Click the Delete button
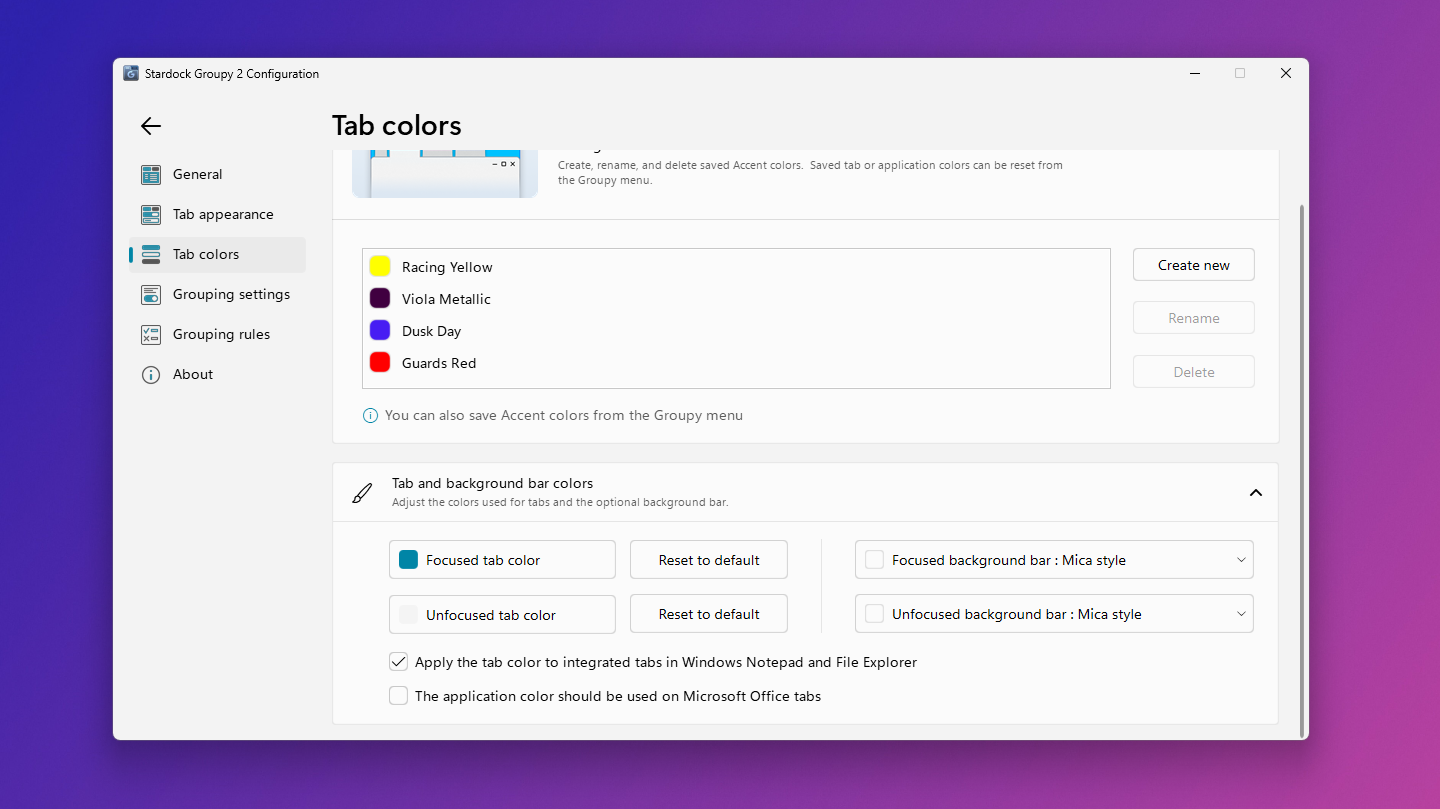The height and width of the screenshot is (809, 1440). coord(1194,372)
